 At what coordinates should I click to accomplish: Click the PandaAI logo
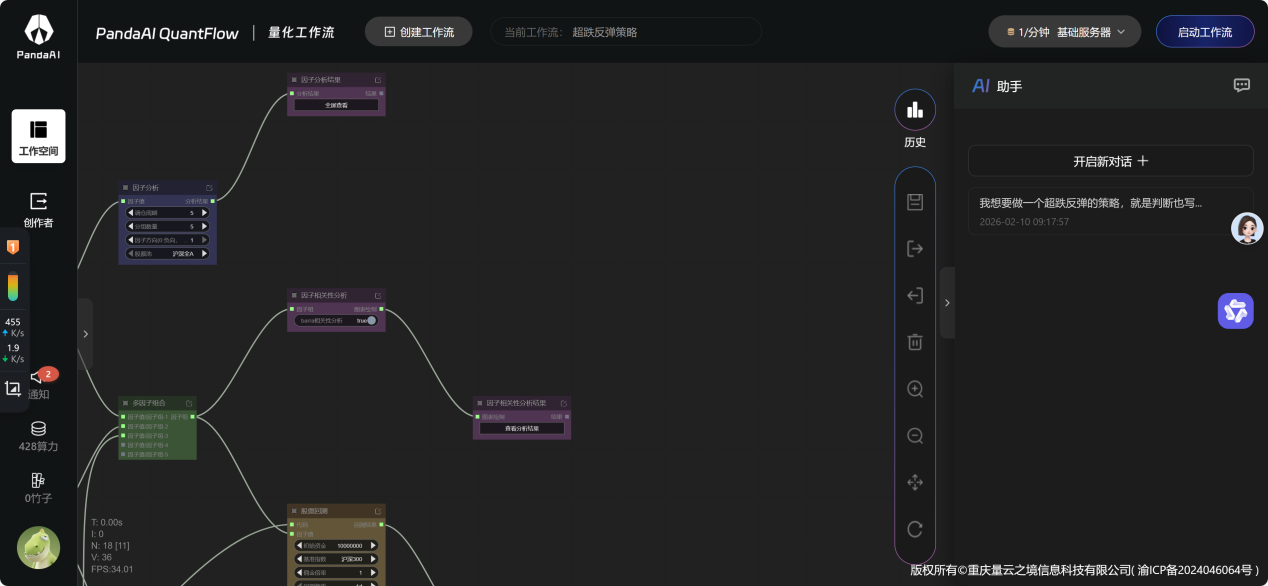pos(38,37)
